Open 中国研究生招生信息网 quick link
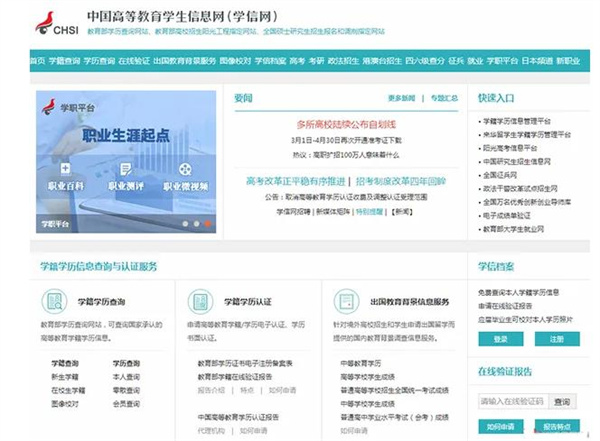Screen dimensions: 600x441 click(x=517, y=162)
